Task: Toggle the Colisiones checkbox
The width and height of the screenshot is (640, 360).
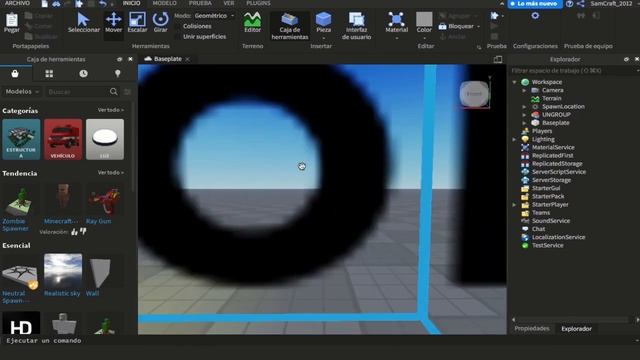Action: pos(178,26)
